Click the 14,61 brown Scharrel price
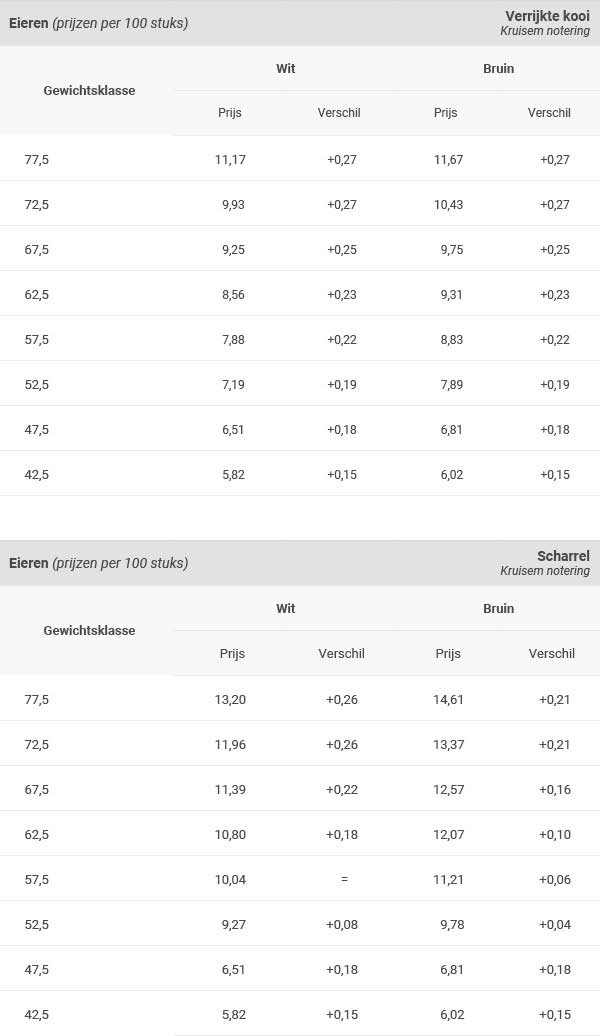Image resolution: width=600 pixels, height=1036 pixels. point(448,699)
